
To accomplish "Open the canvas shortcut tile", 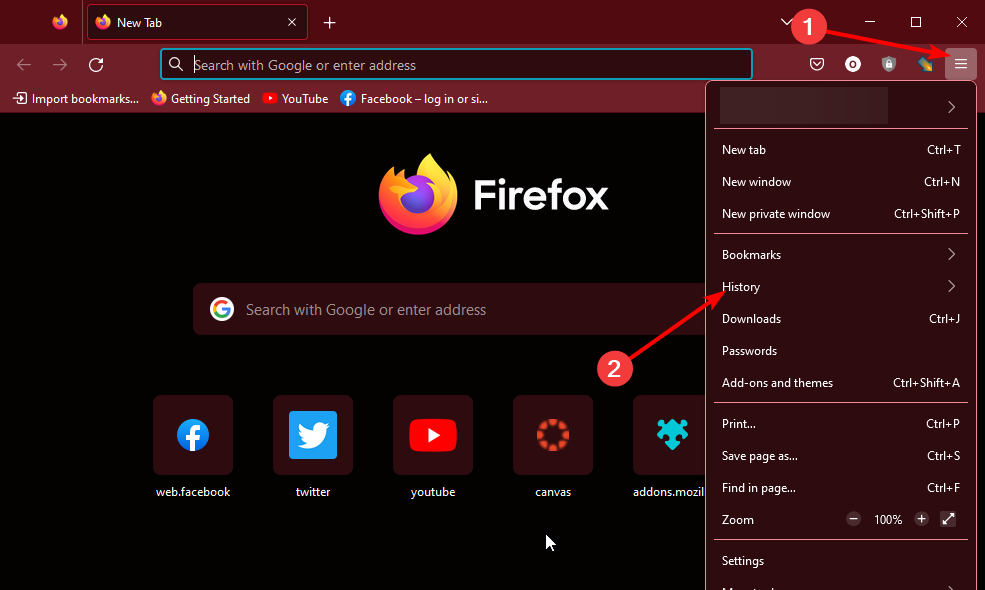I will pyautogui.click(x=553, y=435).
